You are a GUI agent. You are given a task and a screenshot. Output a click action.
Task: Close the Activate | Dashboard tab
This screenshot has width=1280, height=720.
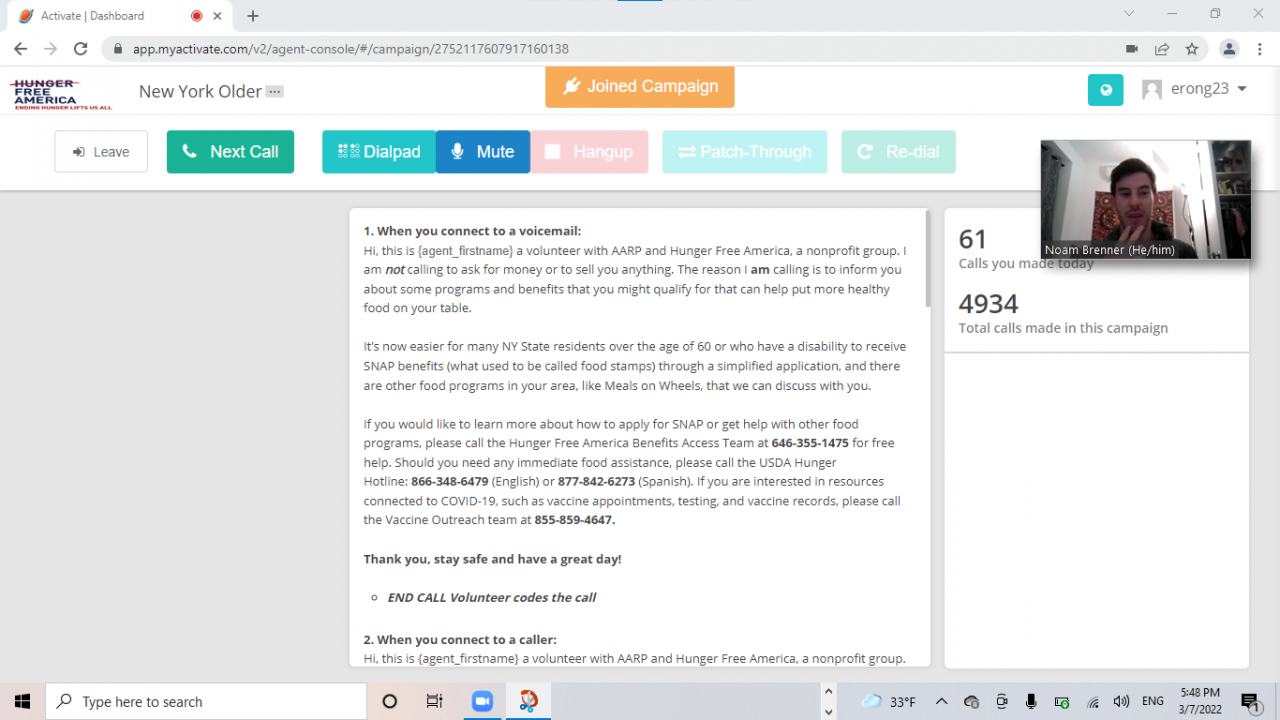[x=217, y=16]
